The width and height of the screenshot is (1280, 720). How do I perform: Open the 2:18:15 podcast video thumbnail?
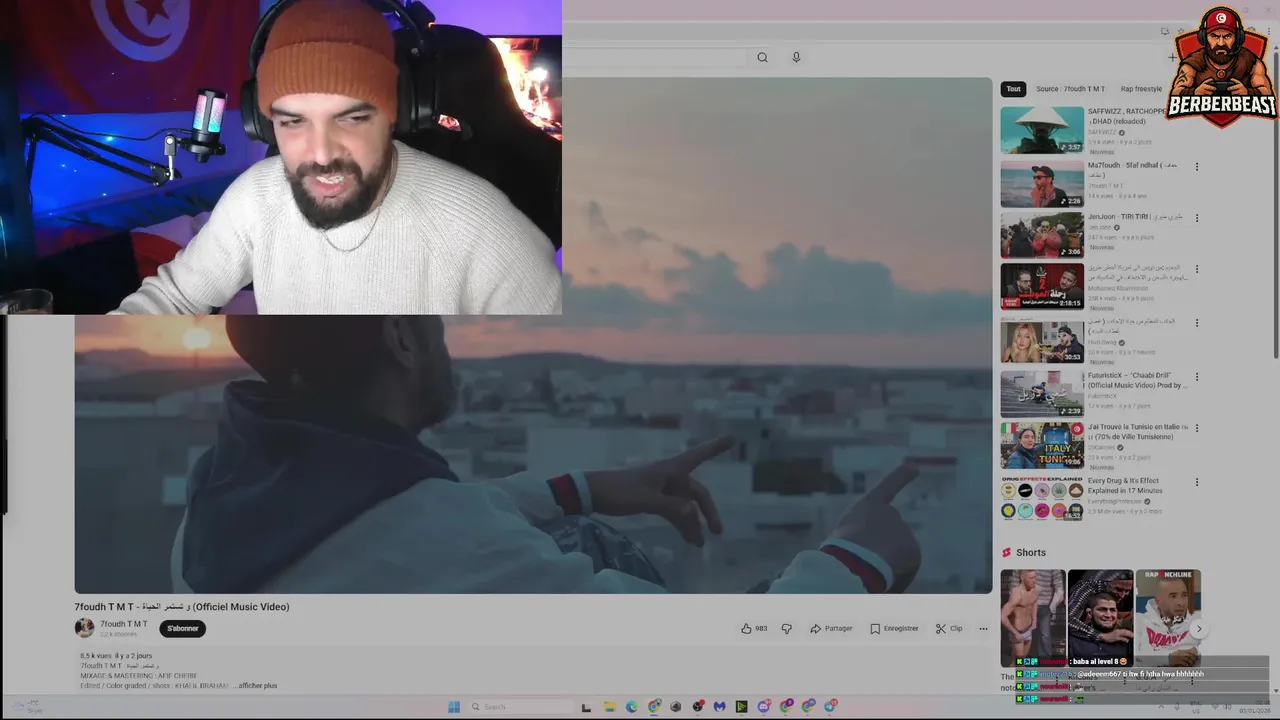pos(1042,286)
